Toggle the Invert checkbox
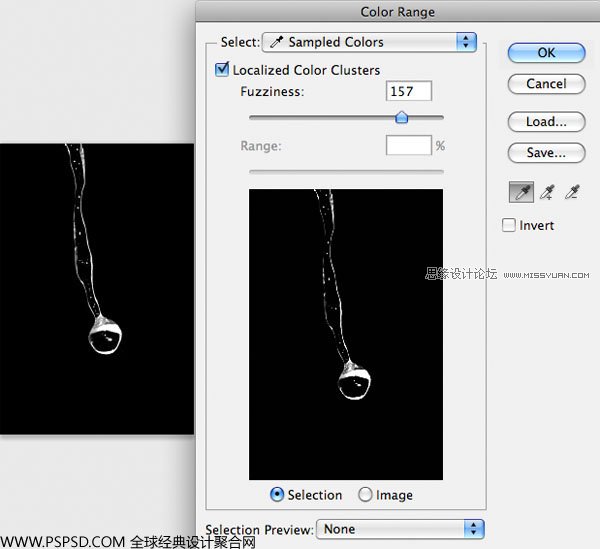This screenshot has width=600, height=549. click(x=508, y=225)
